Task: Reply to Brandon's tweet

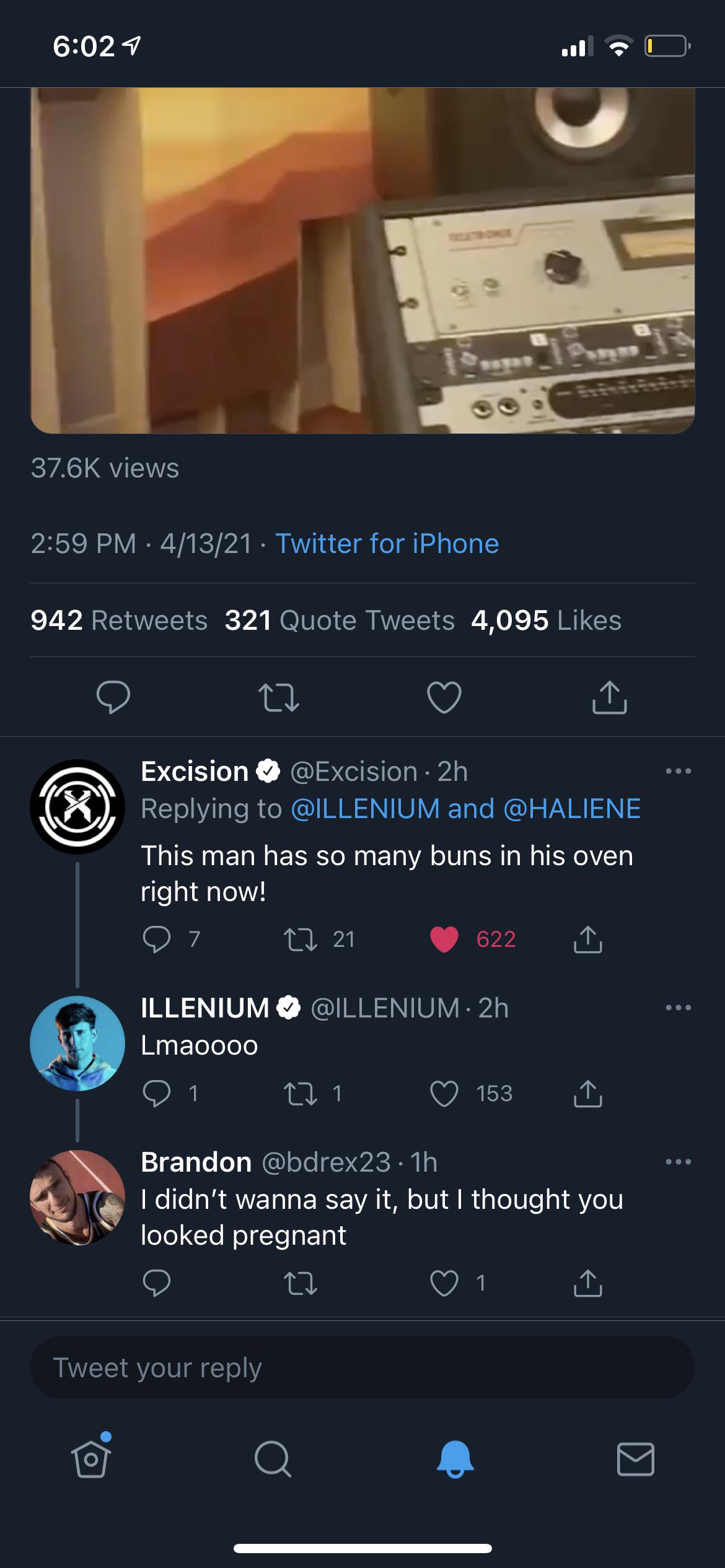Action: coord(156,1283)
